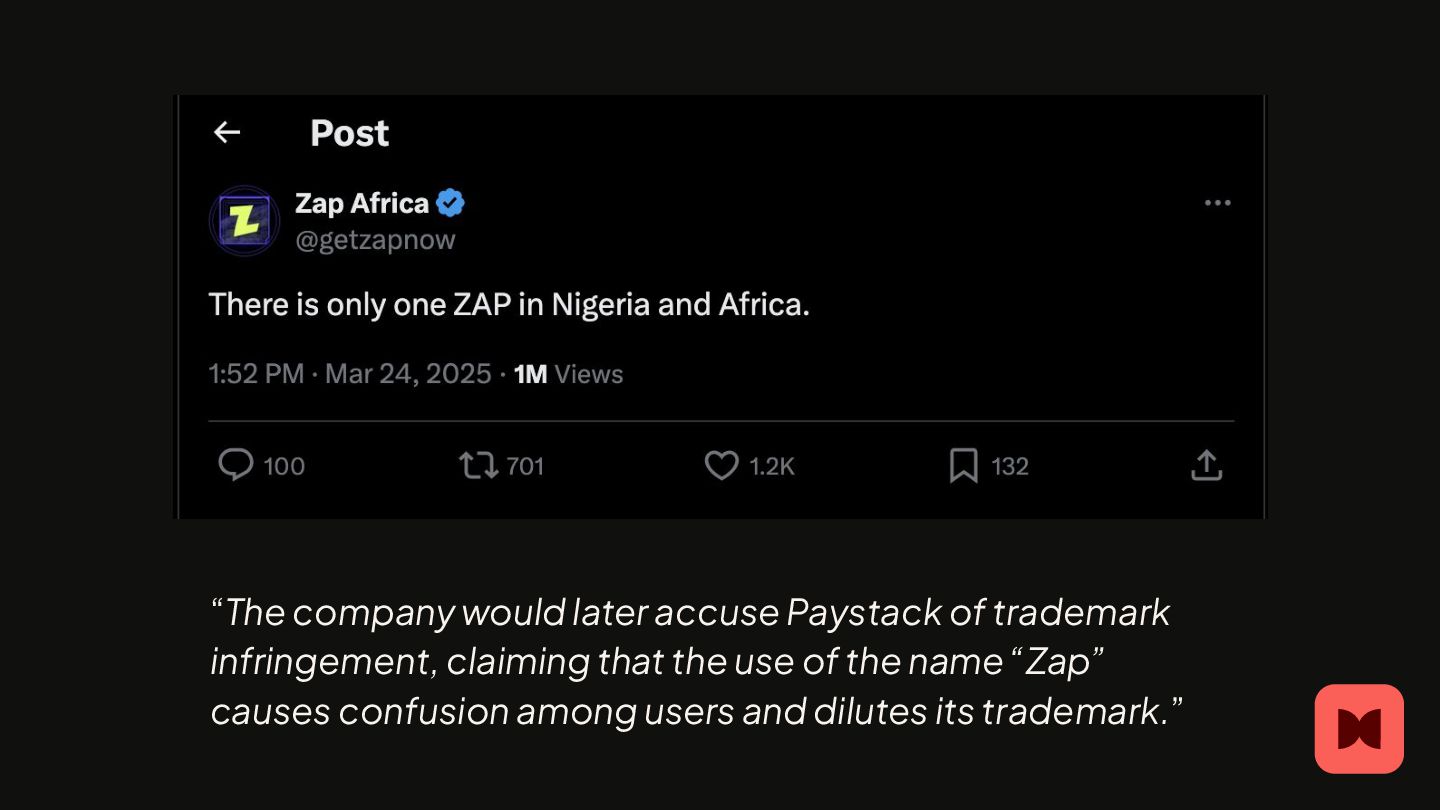1440x810 pixels.
Task: Click the repost arrows icon
Action: [478, 465]
